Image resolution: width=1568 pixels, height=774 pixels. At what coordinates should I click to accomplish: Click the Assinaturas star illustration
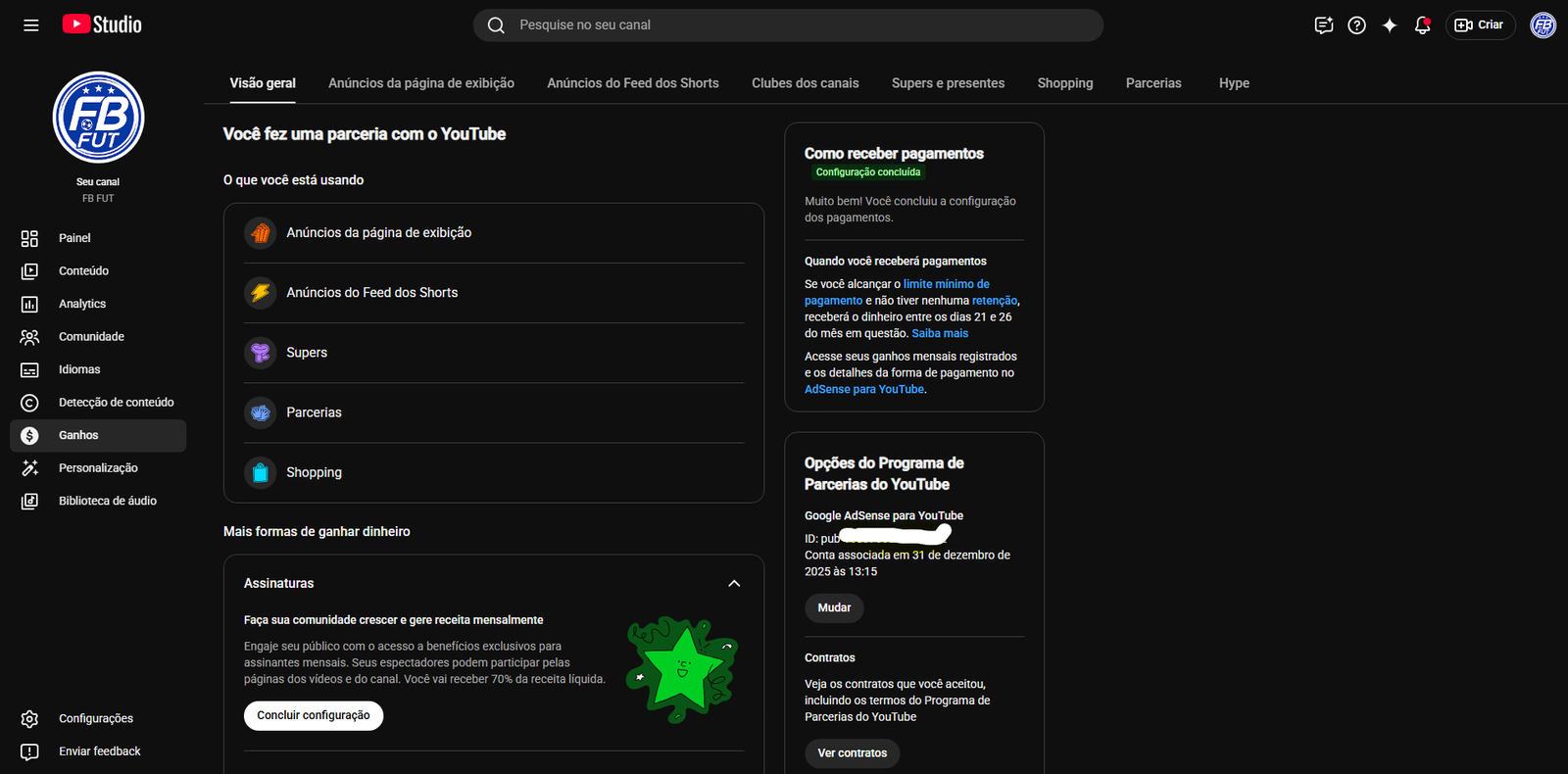pos(682,670)
